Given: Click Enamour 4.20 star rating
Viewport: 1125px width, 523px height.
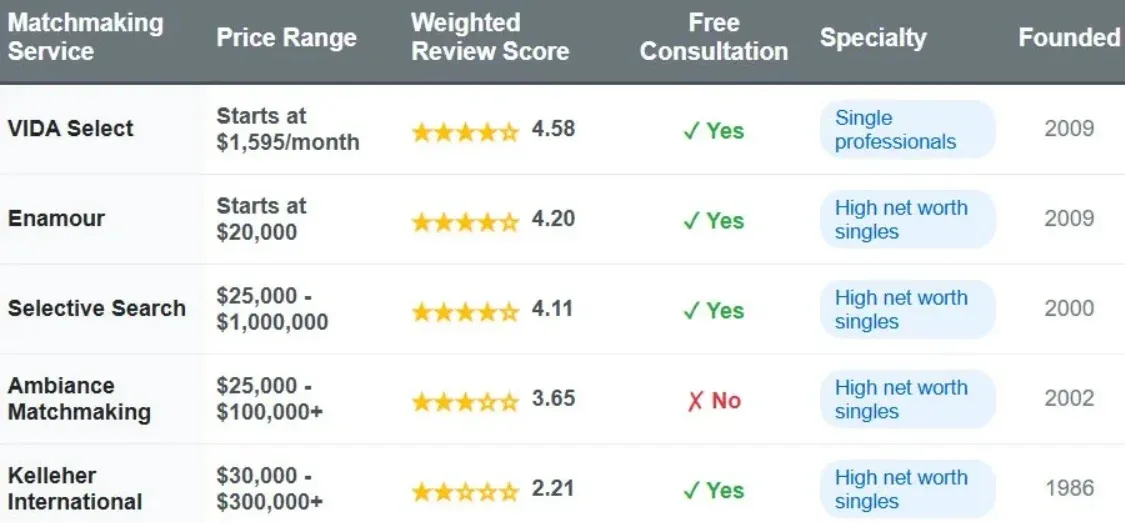Looking at the screenshot, I should coord(465,220).
